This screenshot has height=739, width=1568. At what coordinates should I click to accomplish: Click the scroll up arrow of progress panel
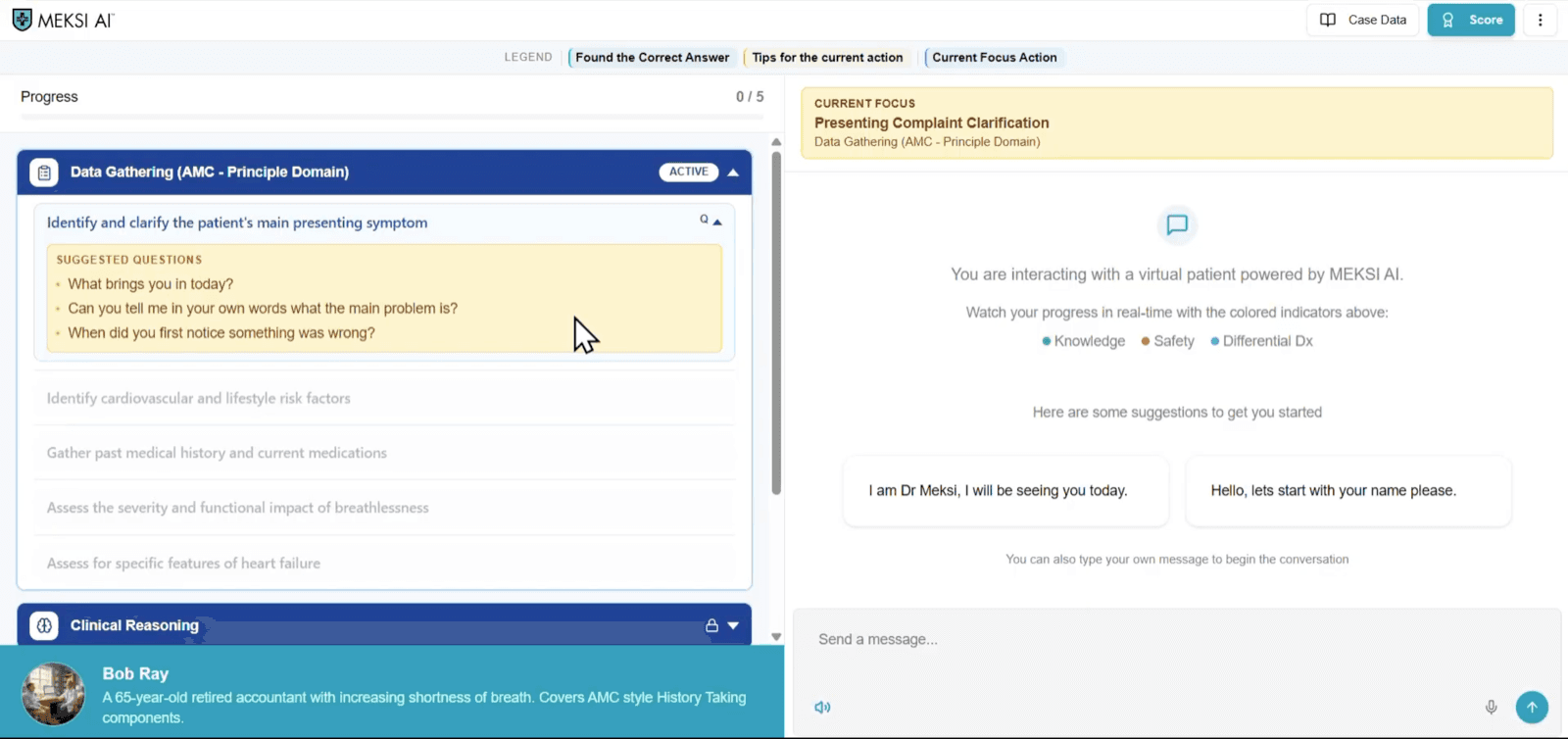[x=776, y=142]
